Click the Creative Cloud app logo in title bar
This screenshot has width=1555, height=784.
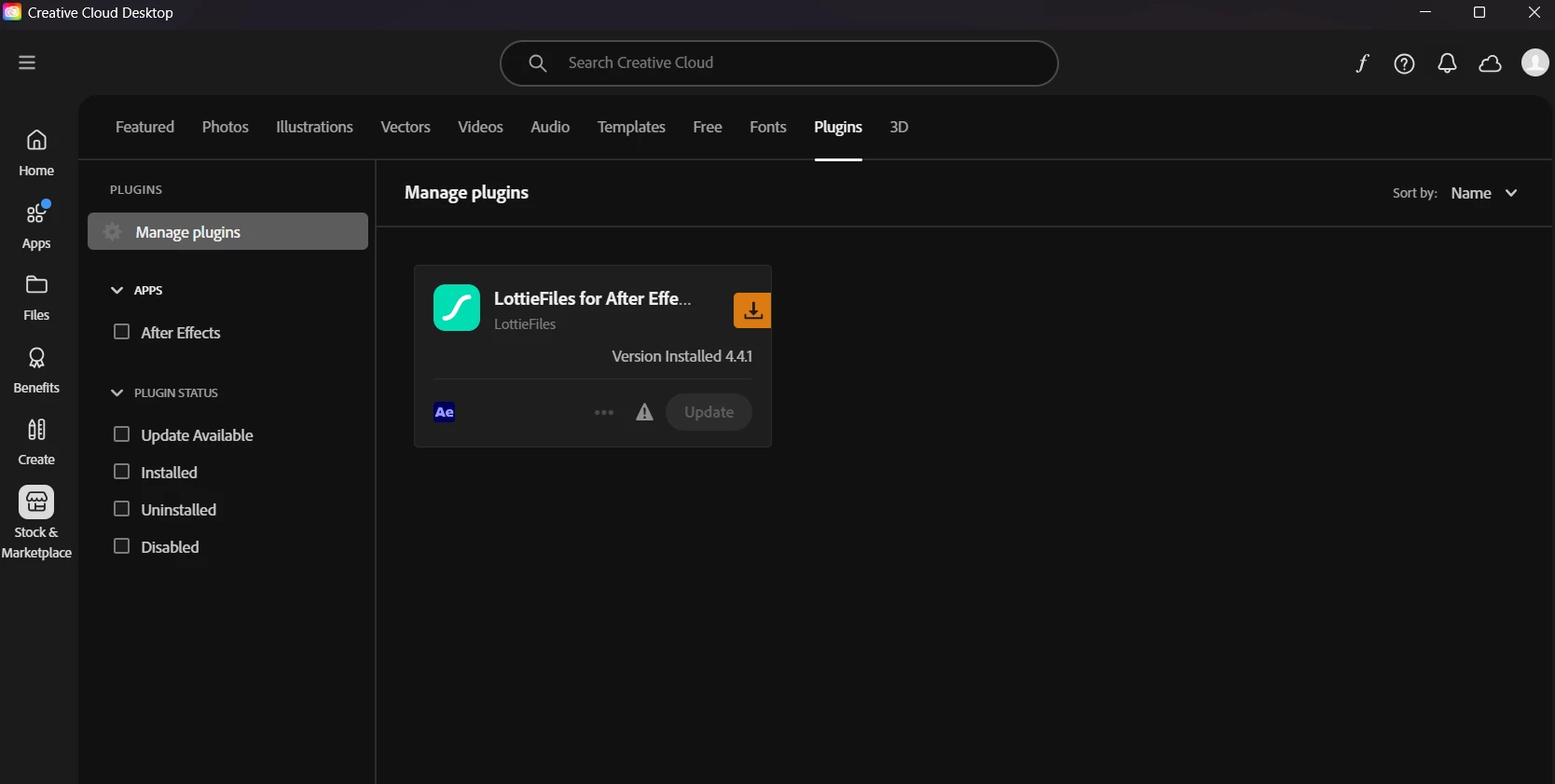(x=12, y=12)
